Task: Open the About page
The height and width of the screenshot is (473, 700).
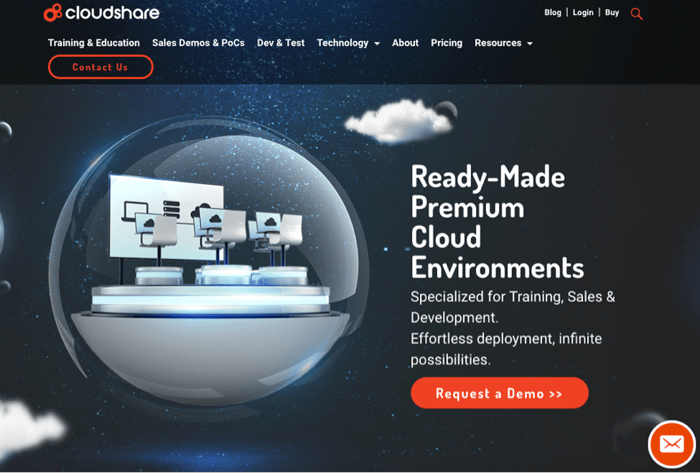Action: click(x=405, y=43)
